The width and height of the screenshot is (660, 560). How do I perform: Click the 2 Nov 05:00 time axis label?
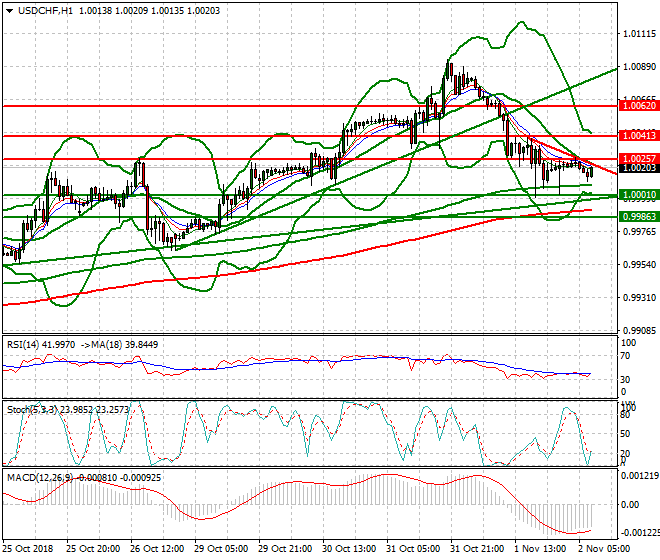tap(604, 549)
